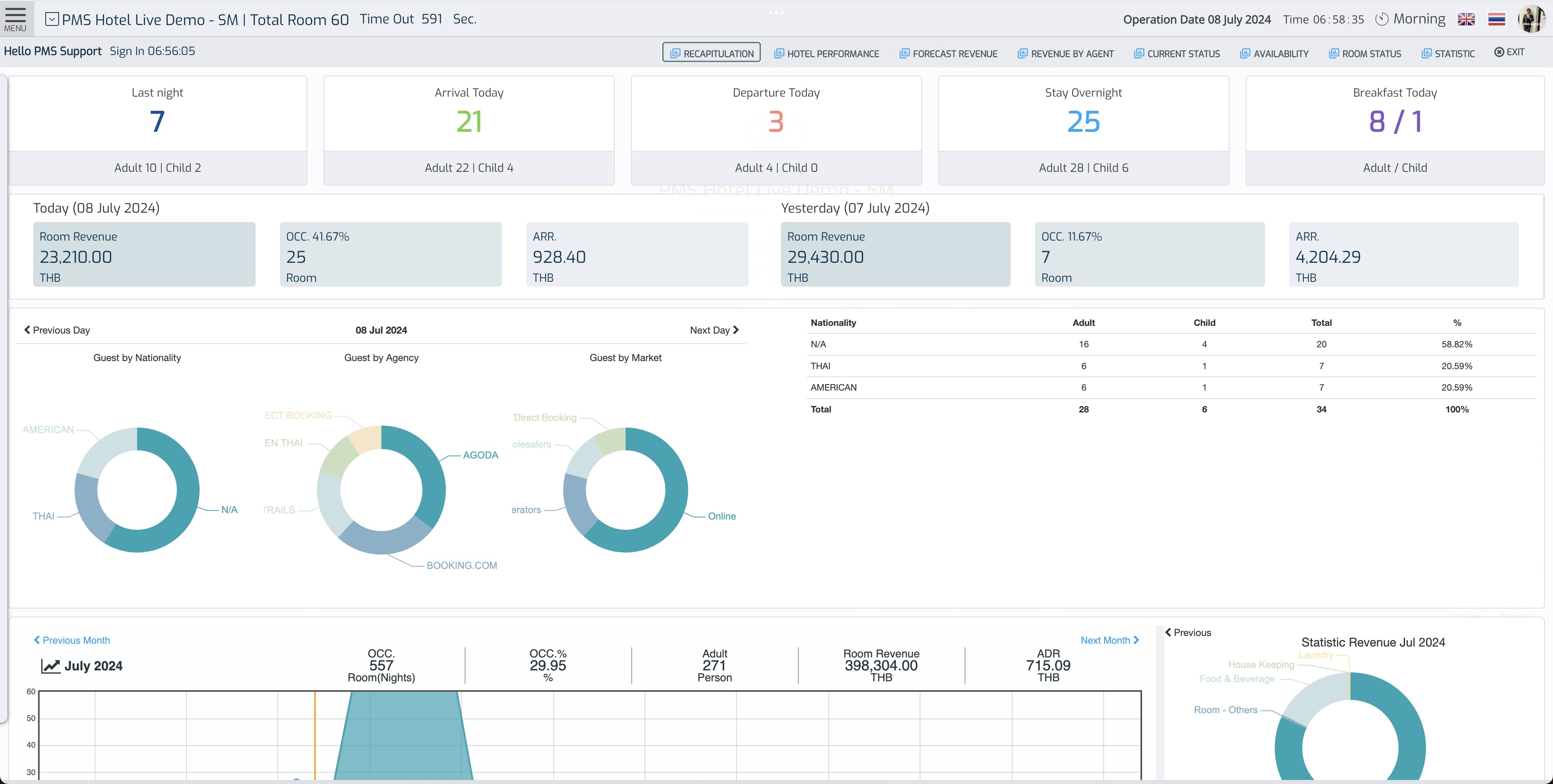Click the AMERICAN label in nationality chart

(48, 430)
